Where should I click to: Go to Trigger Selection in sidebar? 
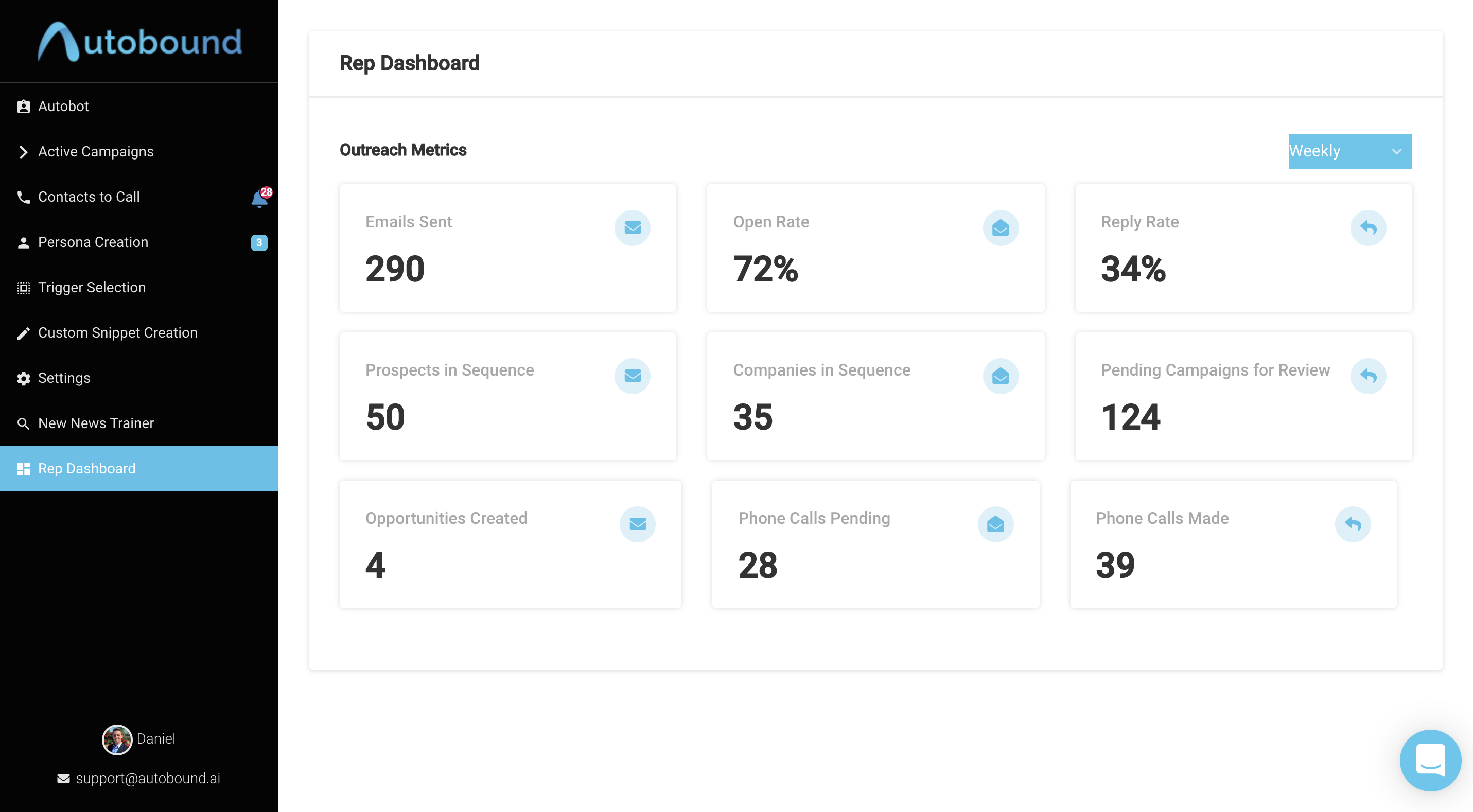[92, 287]
